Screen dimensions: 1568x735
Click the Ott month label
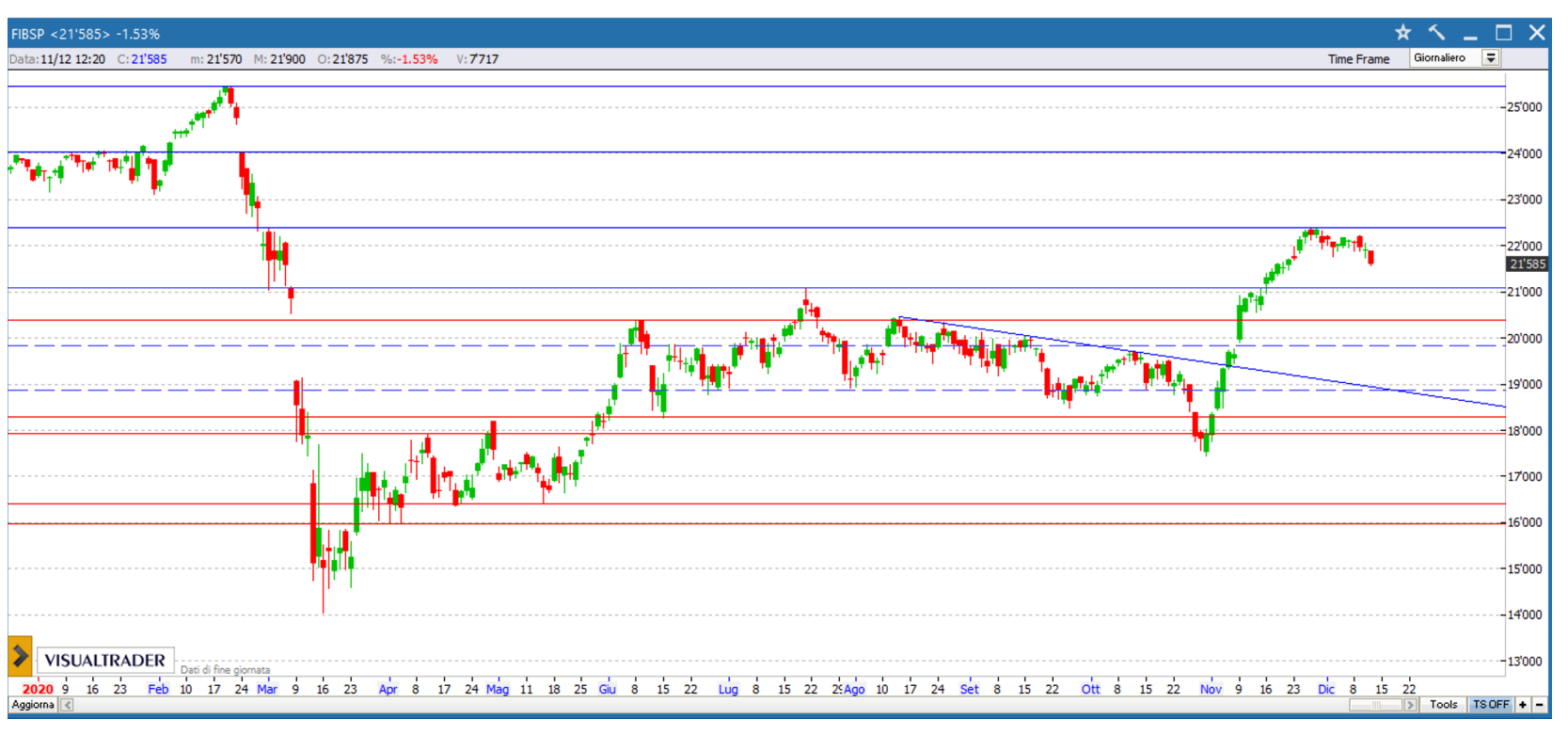[1090, 689]
